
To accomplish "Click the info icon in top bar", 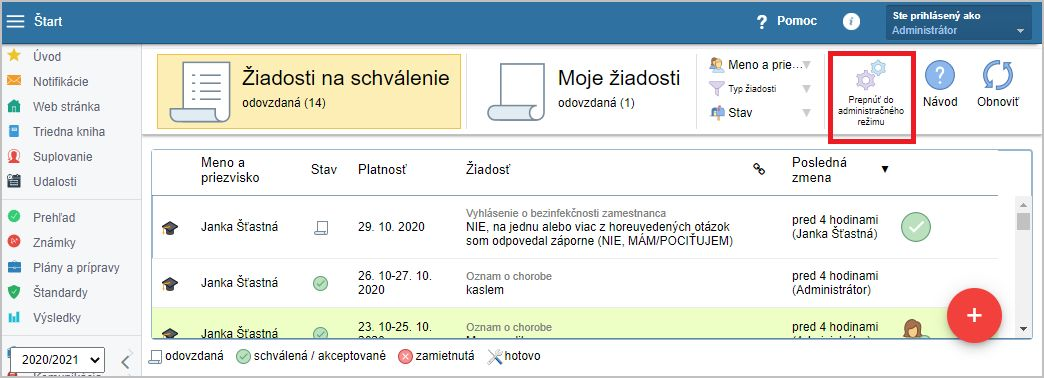I will coord(851,21).
